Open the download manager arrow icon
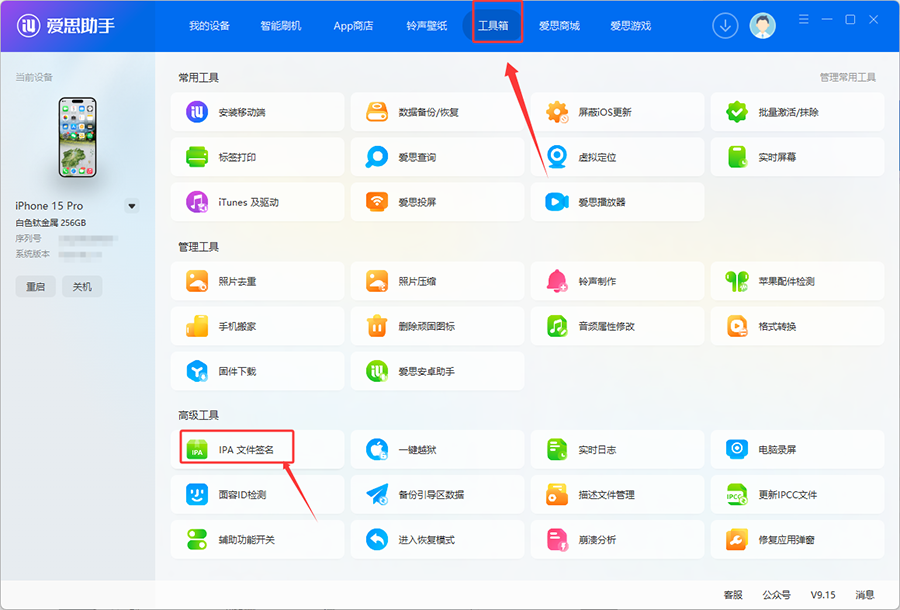This screenshot has height=610, width=900. pyautogui.click(x=725, y=26)
